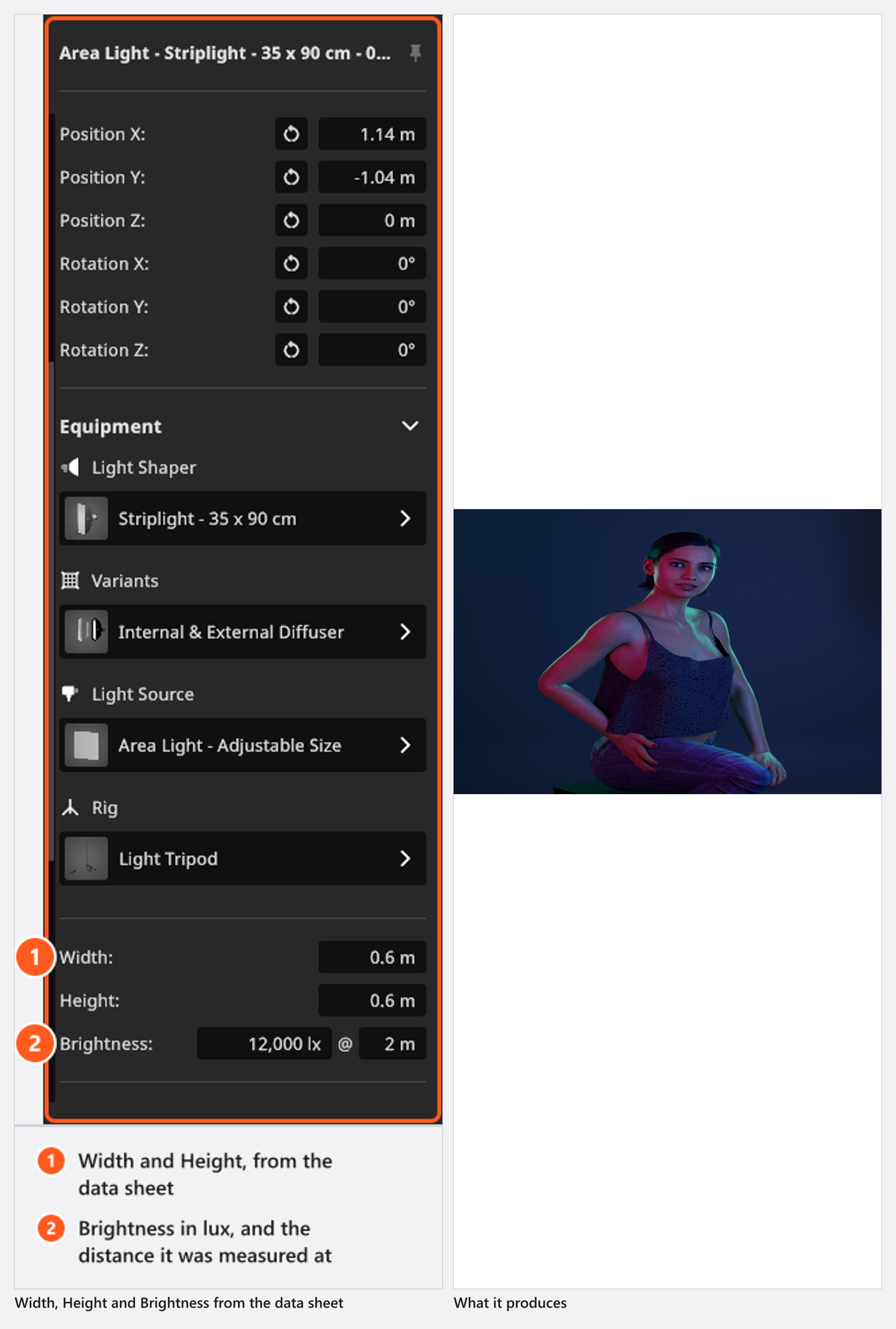Reset the Position Y value
The height and width of the screenshot is (1329, 896).
coord(291,177)
